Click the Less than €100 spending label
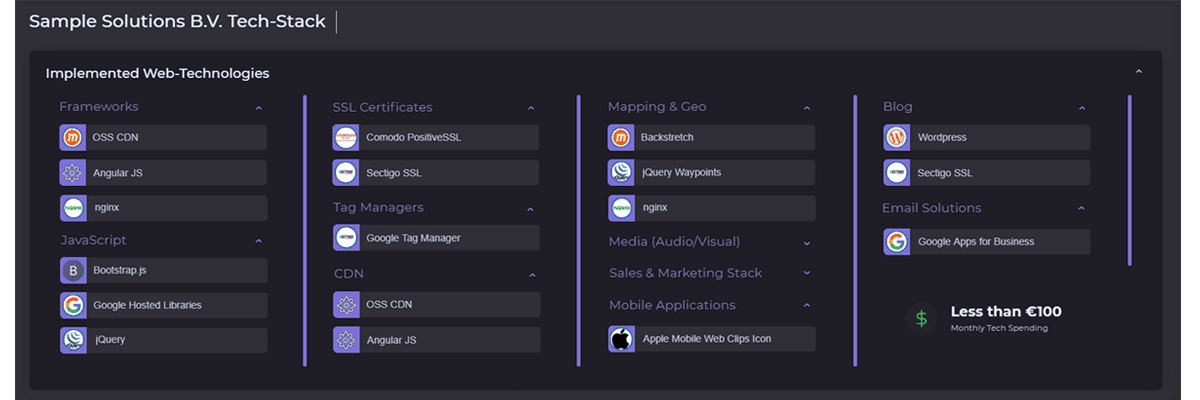The height and width of the screenshot is (400, 1200). click(1005, 312)
